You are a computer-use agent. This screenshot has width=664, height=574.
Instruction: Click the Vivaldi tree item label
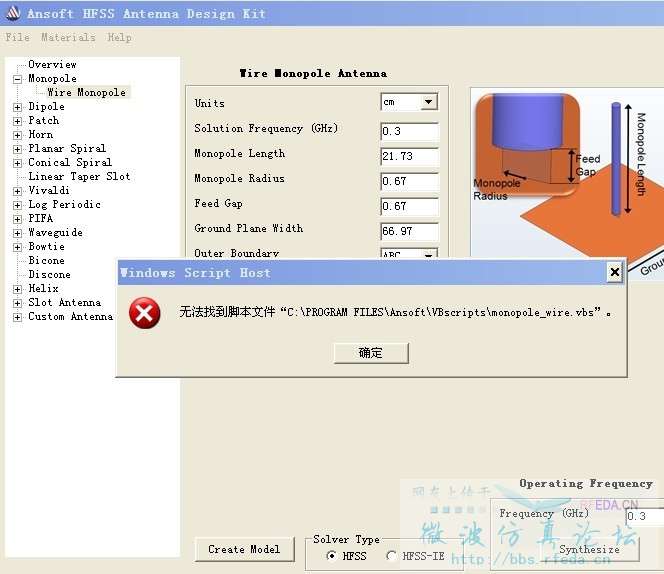pyautogui.click(x=49, y=190)
